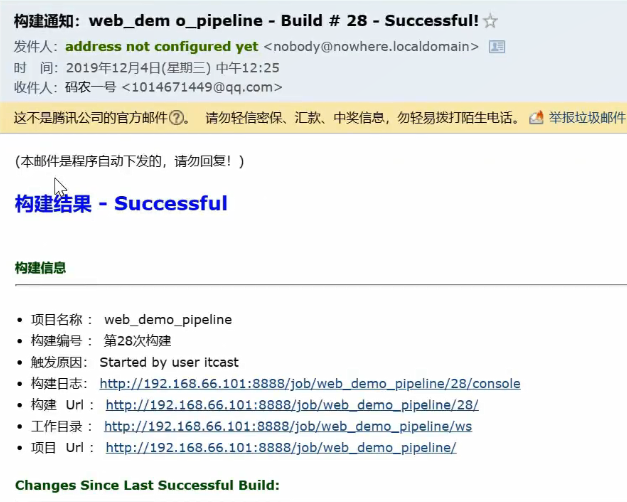Click project name web_demo_pipeline text

[168, 320]
